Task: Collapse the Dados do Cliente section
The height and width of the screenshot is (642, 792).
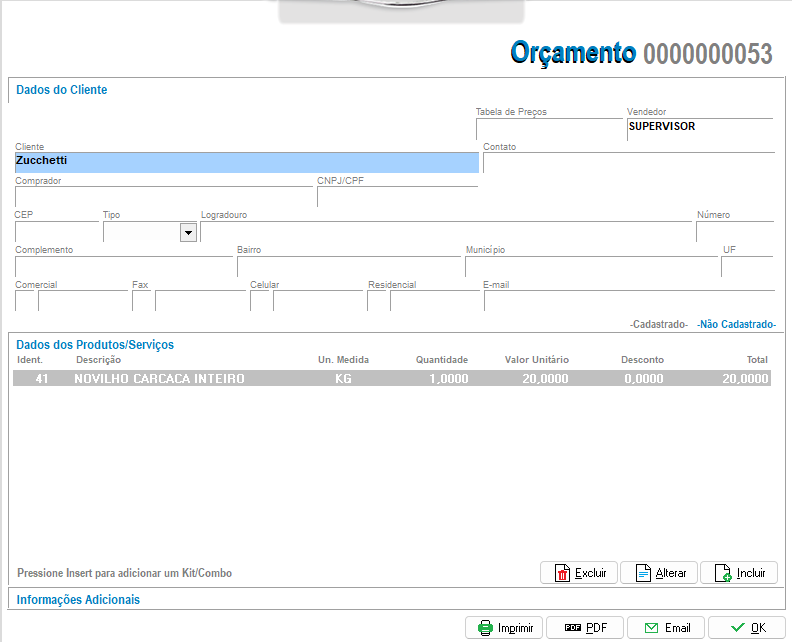Action: pyautogui.click(x=62, y=90)
